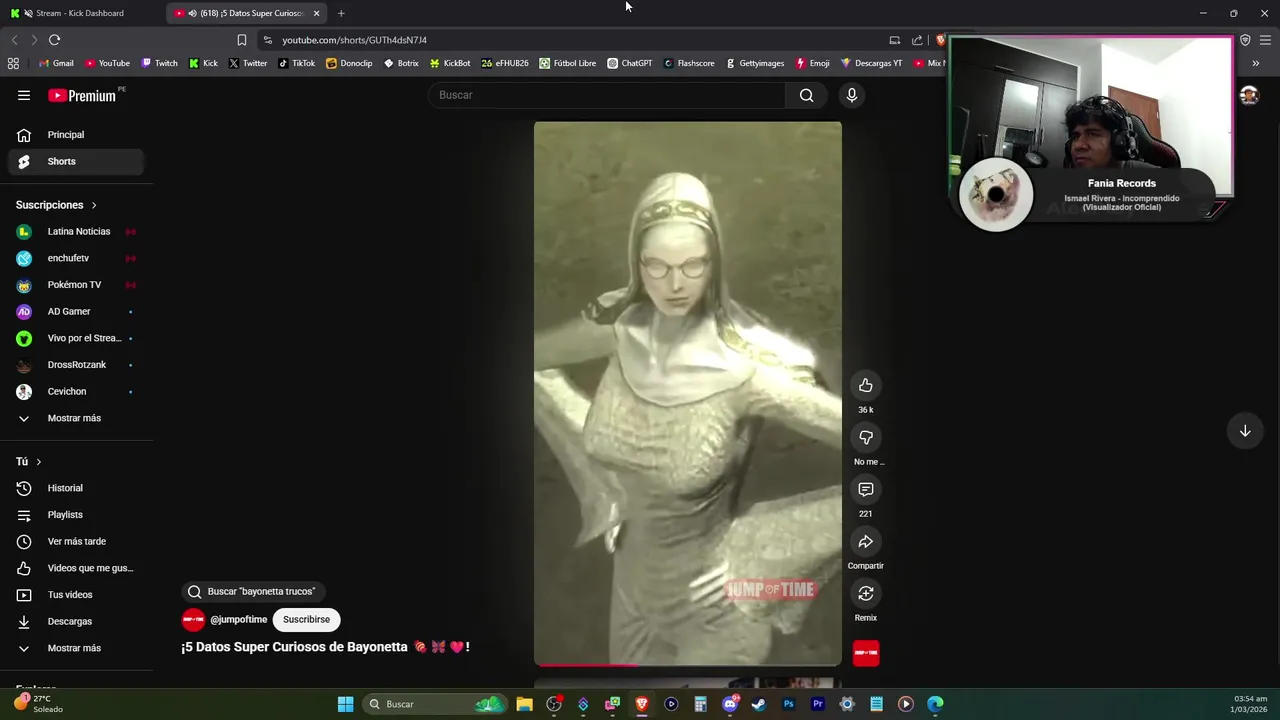Expand the Tú section chevron
This screenshot has width=1280, height=720.
click(x=38, y=462)
